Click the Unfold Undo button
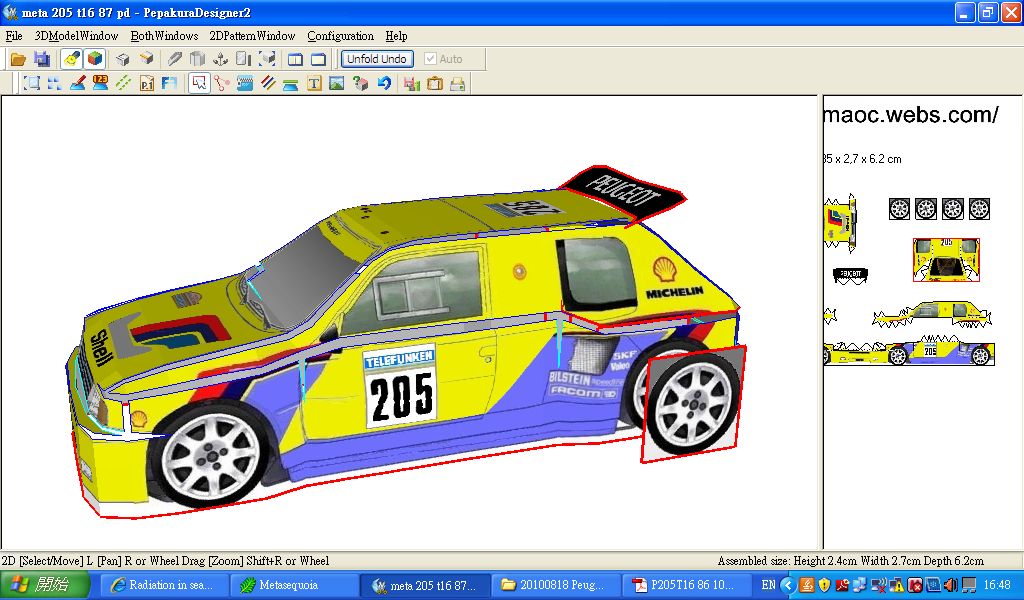1024x600 pixels. point(377,59)
